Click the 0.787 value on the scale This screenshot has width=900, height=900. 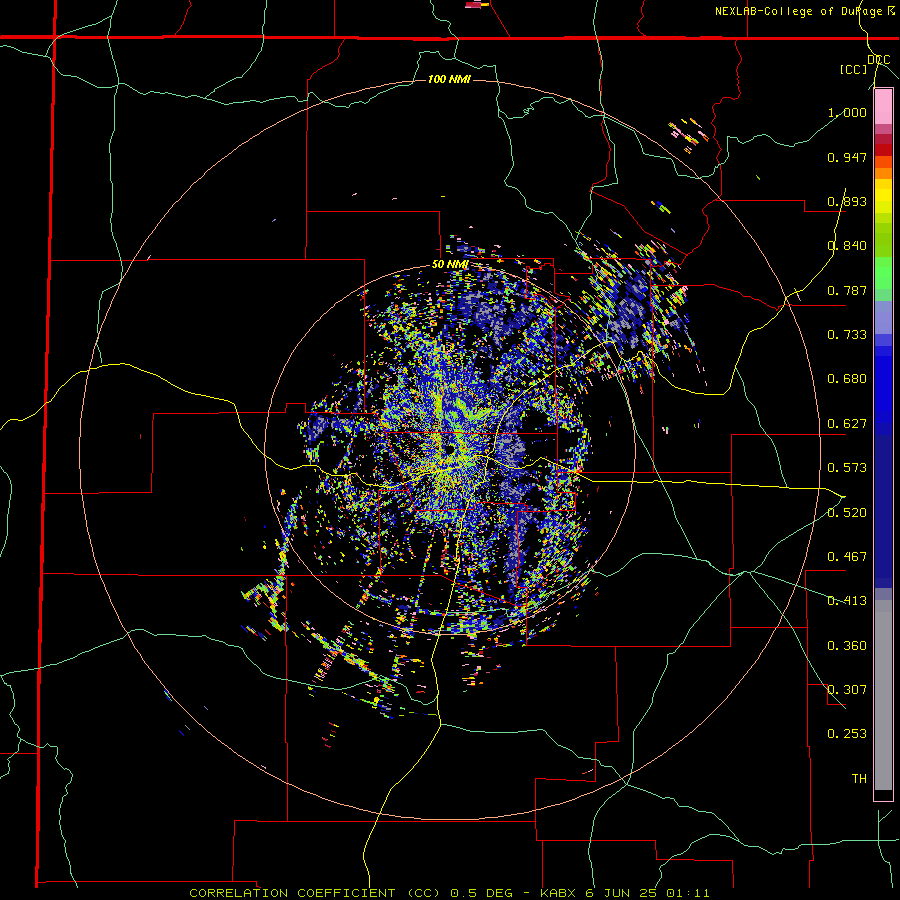[847, 290]
